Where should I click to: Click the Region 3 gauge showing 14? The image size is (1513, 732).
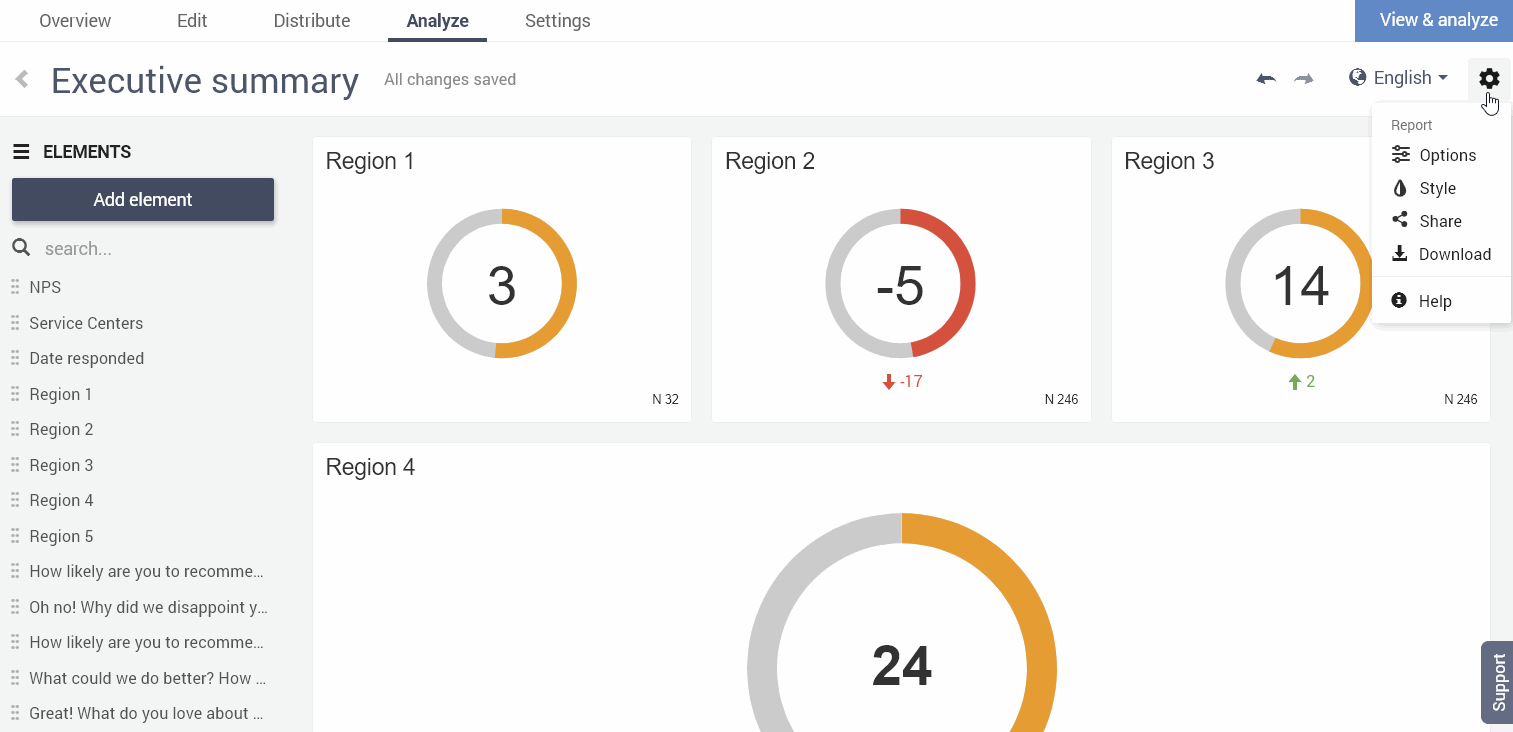(1300, 284)
